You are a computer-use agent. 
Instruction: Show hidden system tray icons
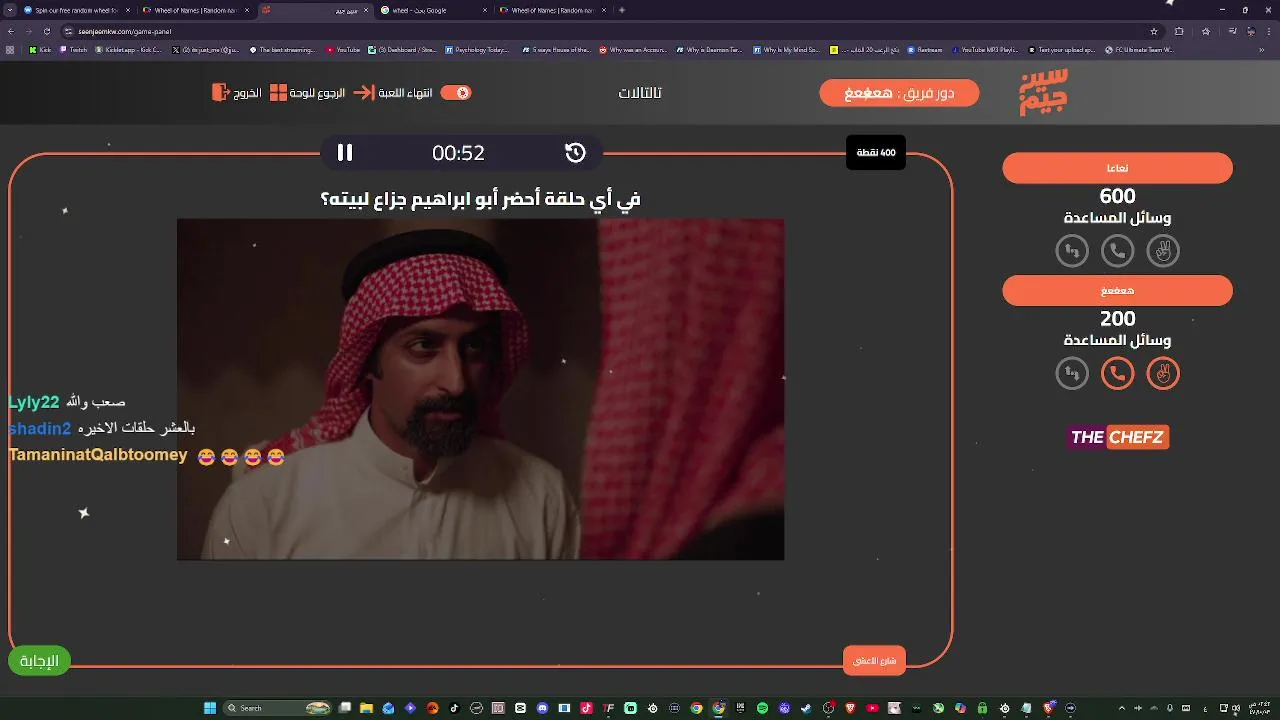(x=1121, y=708)
